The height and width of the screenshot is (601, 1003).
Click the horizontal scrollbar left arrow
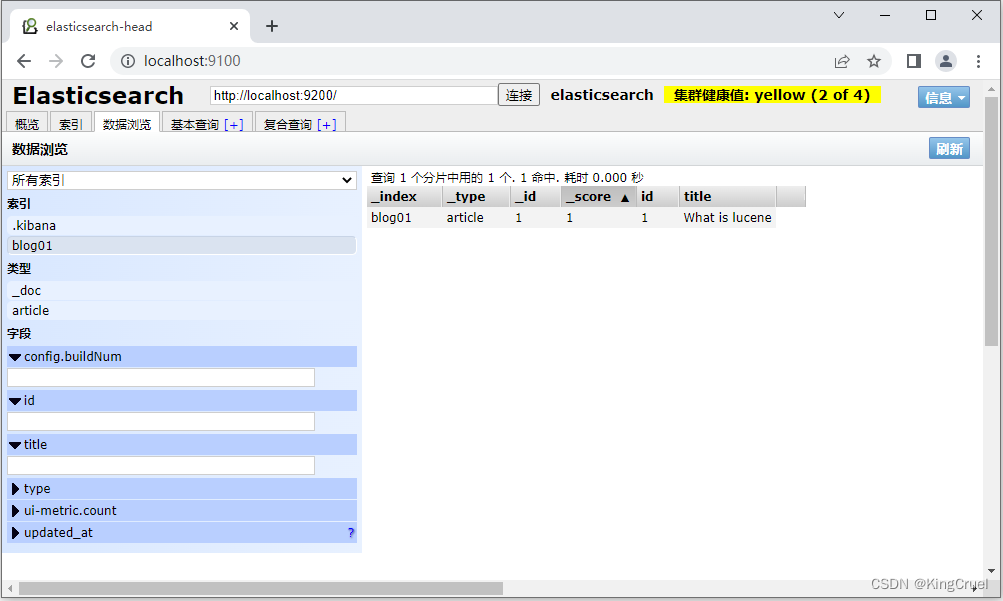point(10,588)
